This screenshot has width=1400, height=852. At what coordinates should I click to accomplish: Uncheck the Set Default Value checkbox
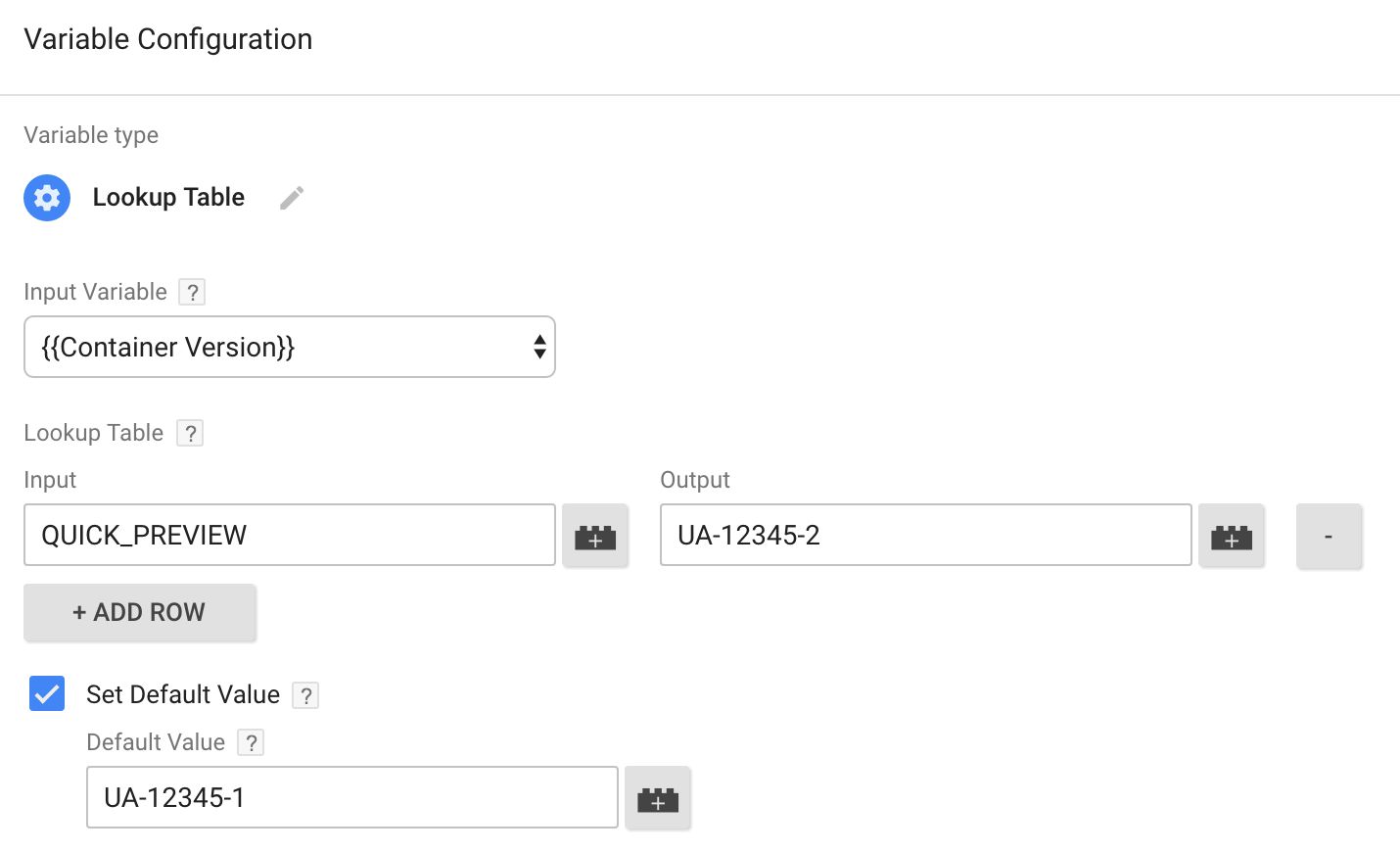47,693
